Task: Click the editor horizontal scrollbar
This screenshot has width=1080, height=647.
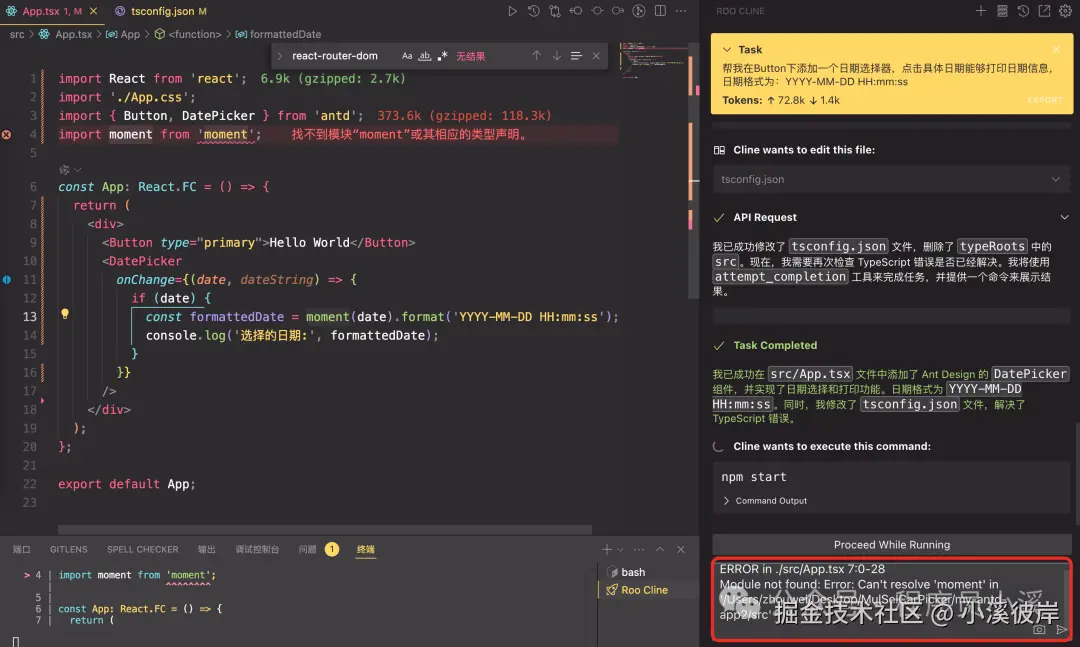Action: tap(324, 530)
